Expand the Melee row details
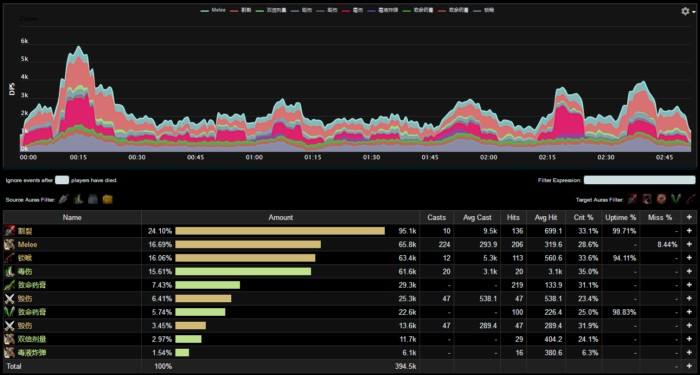The width and height of the screenshot is (700, 375). [x=689, y=245]
